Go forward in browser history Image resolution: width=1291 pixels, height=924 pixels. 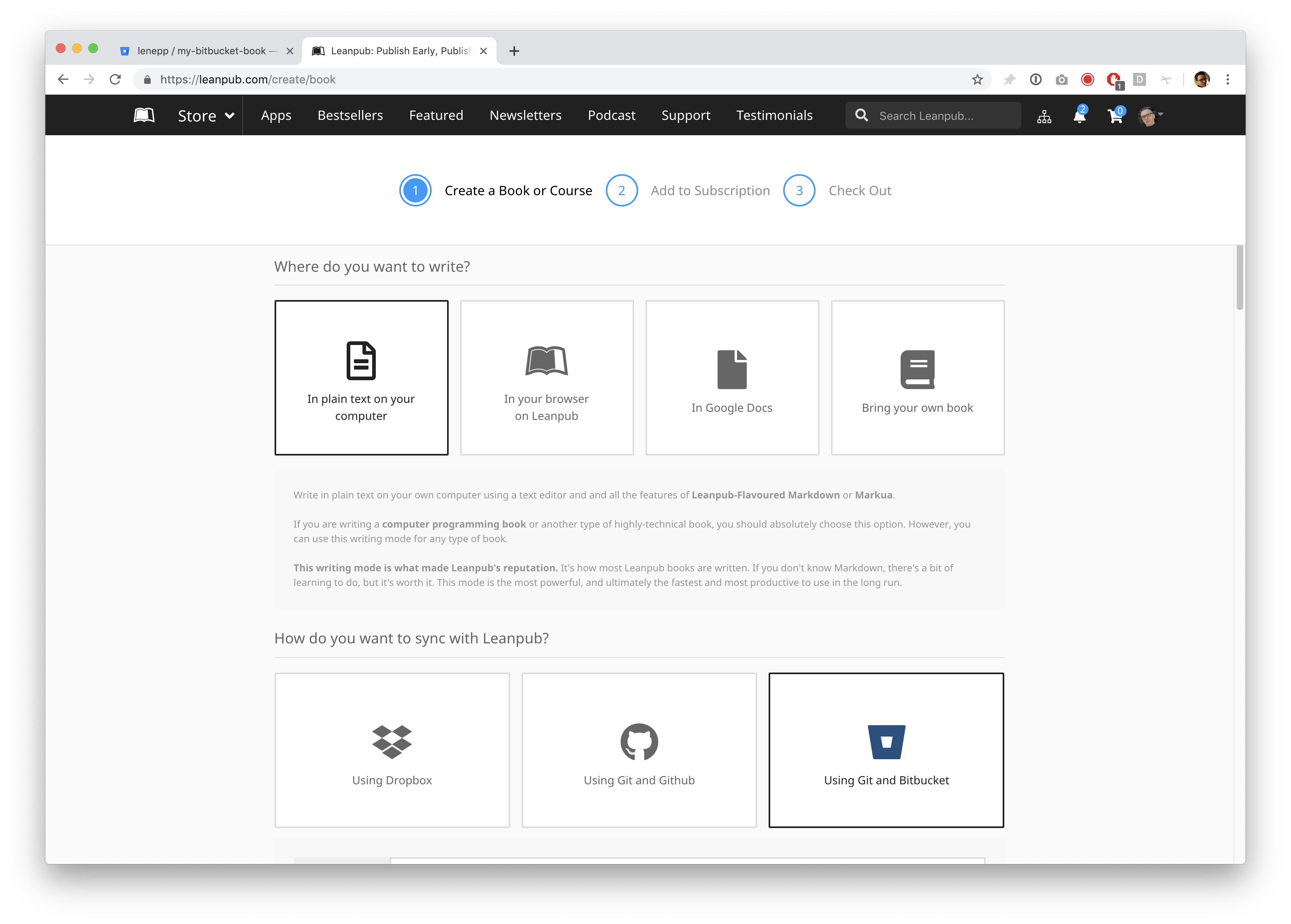point(89,80)
